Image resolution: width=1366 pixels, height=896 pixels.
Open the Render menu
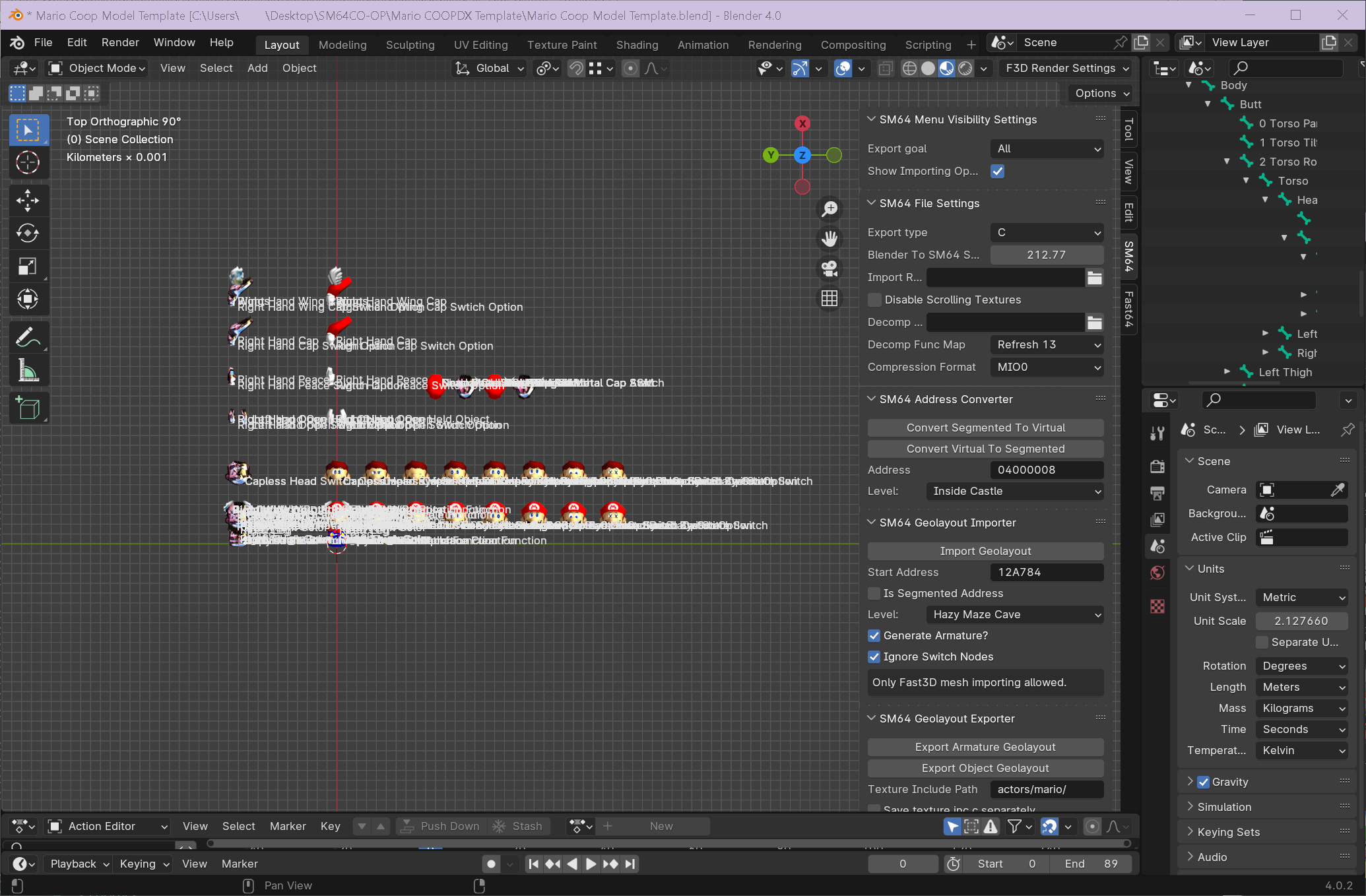tap(120, 42)
